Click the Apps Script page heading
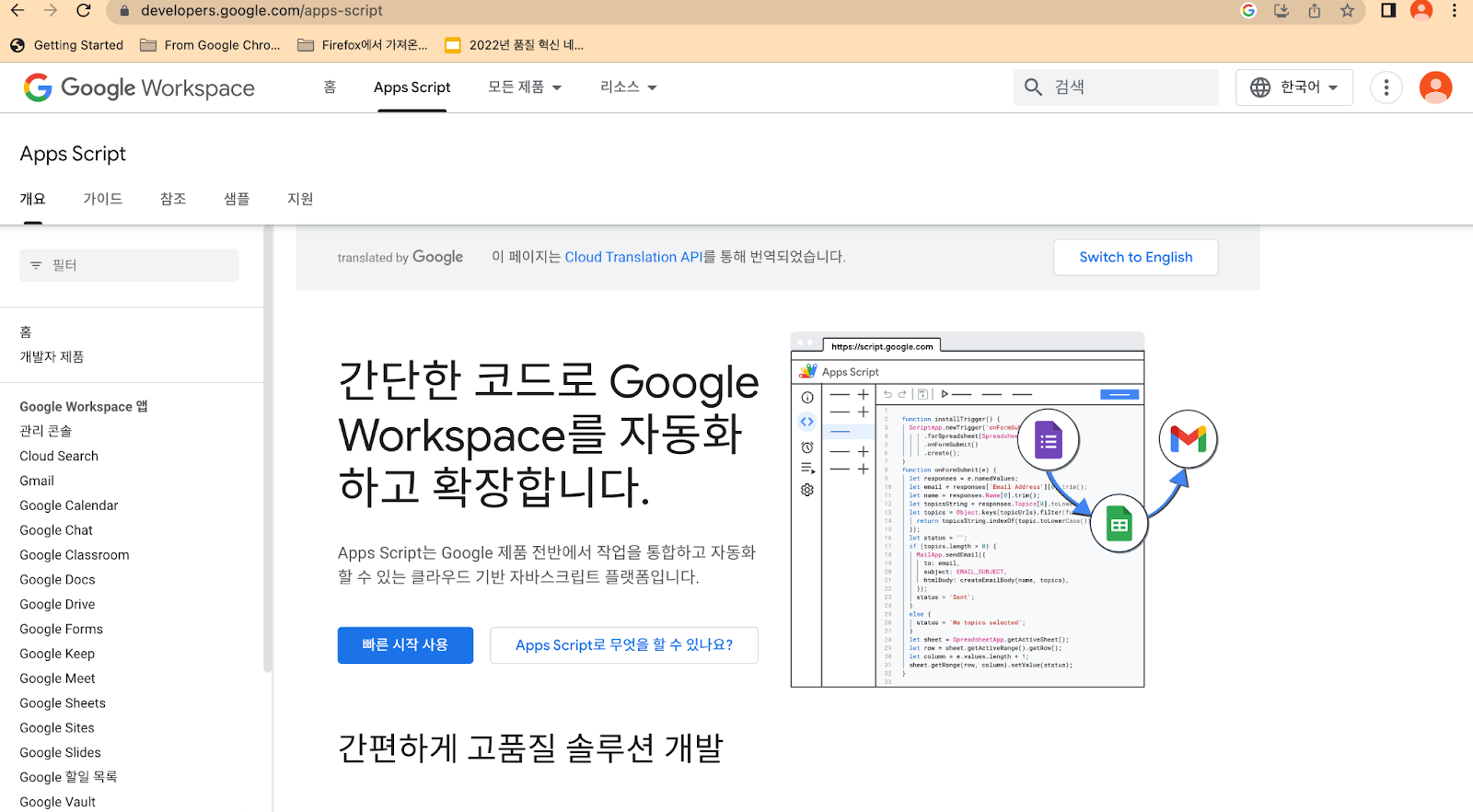This screenshot has width=1473, height=812. pos(73,154)
